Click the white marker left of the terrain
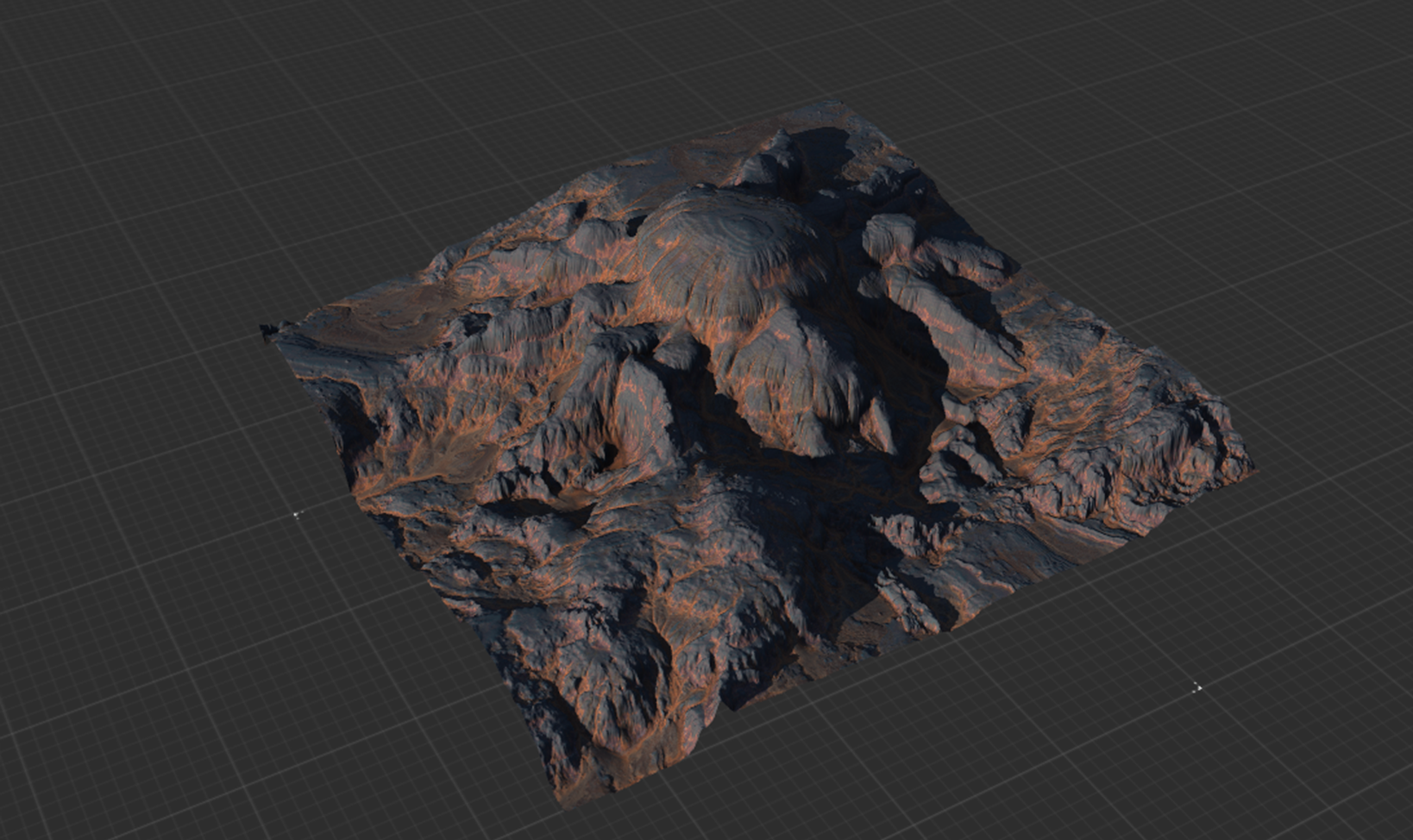The width and height of the screenshot is (1413, 840). pos(298,514)
